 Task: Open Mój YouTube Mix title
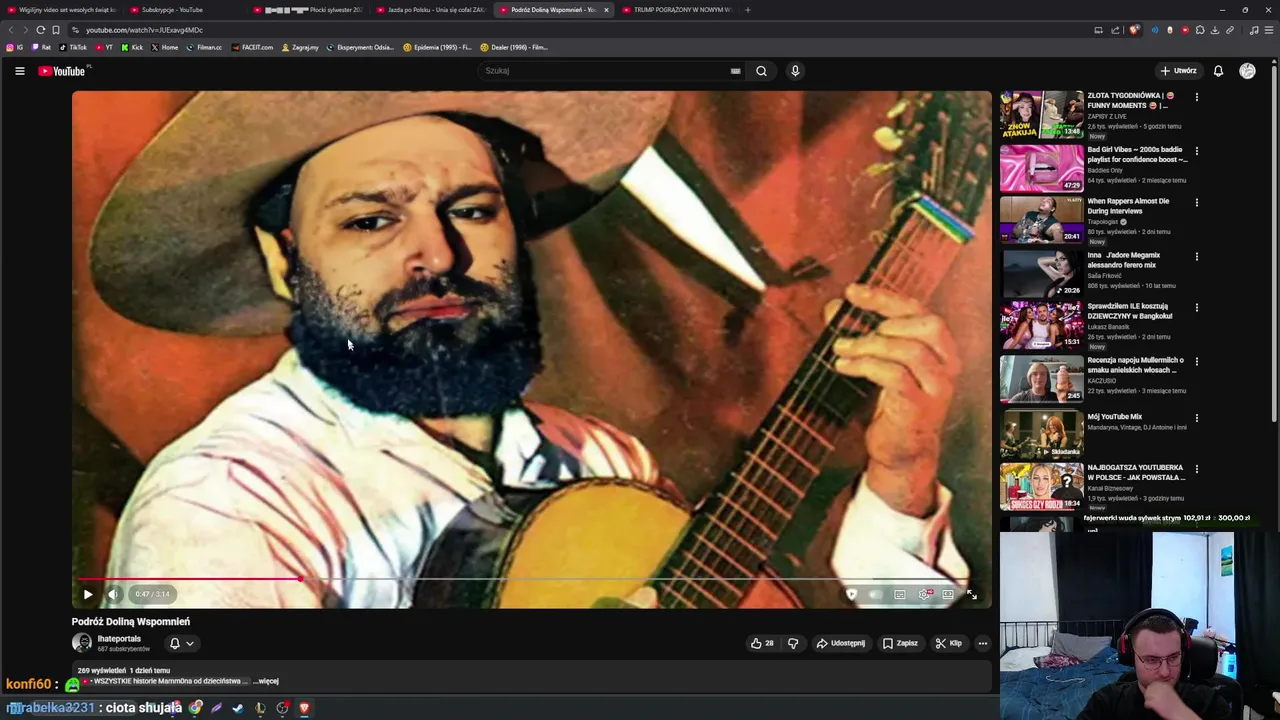pos(1115,417)
